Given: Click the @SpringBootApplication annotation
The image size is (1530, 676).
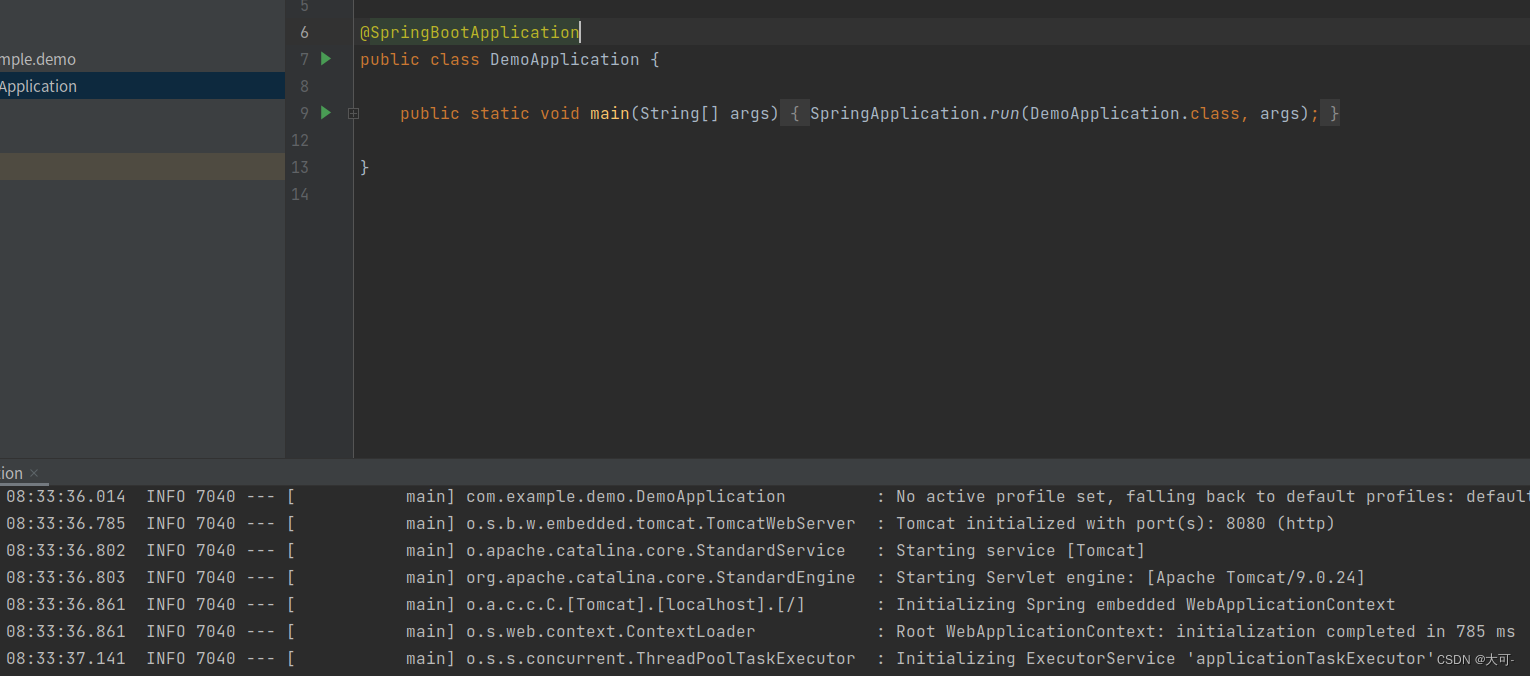Looking at the screenshot, I should (x=470, y=32).
